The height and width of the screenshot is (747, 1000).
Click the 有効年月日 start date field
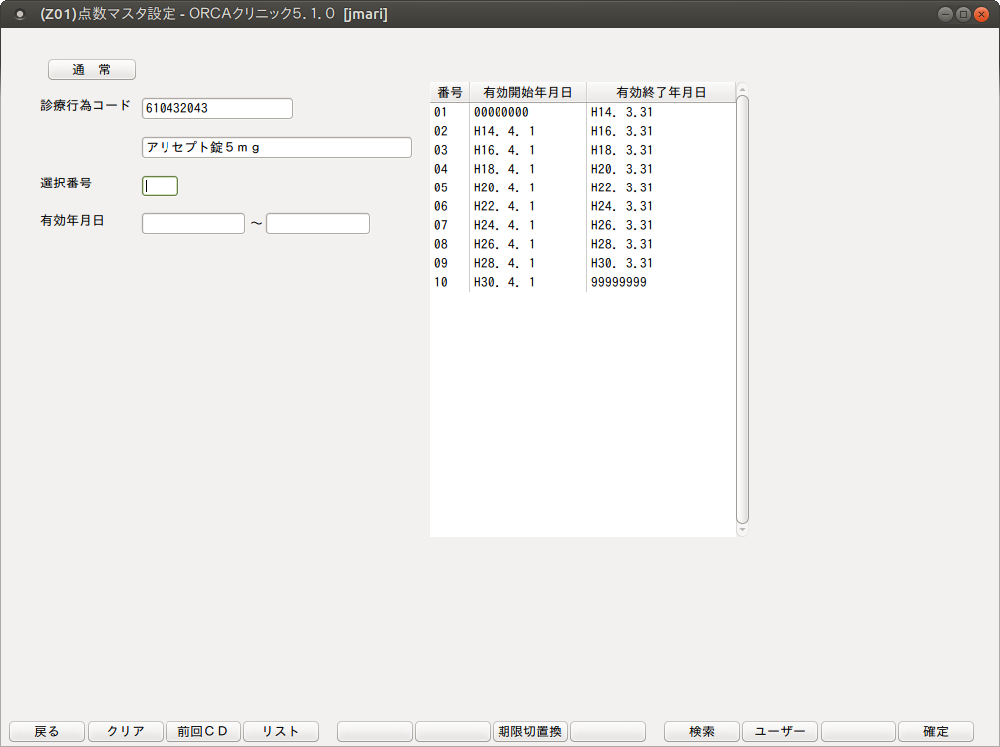[x=193, y=223]
